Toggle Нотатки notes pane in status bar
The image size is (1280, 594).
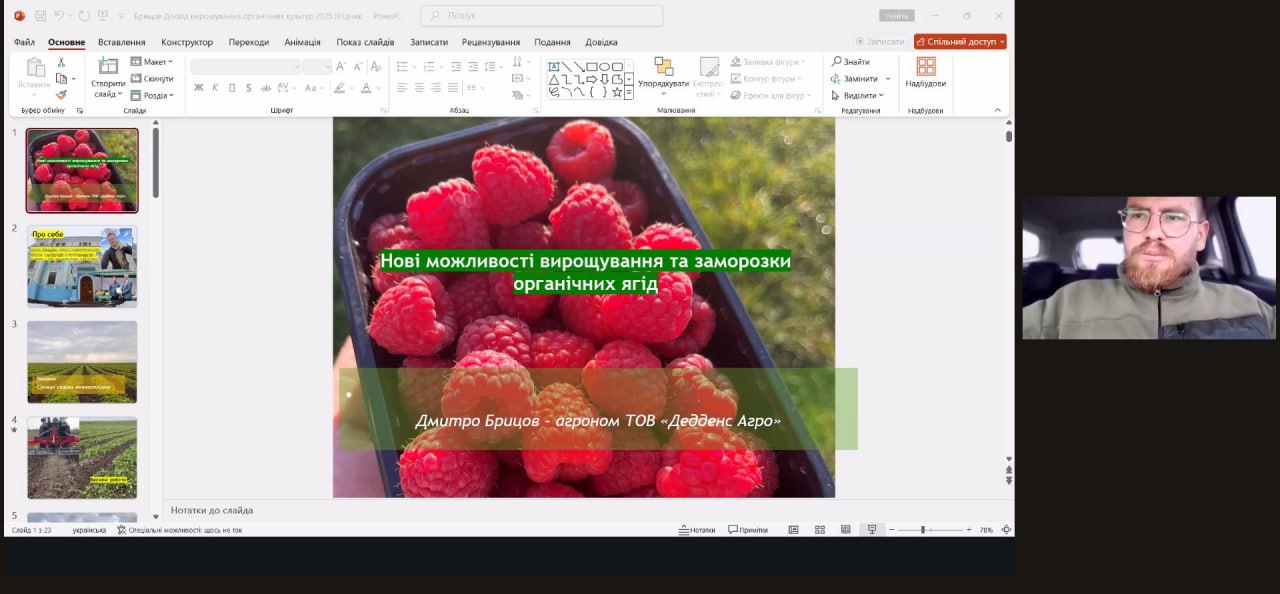pos(696,530)
